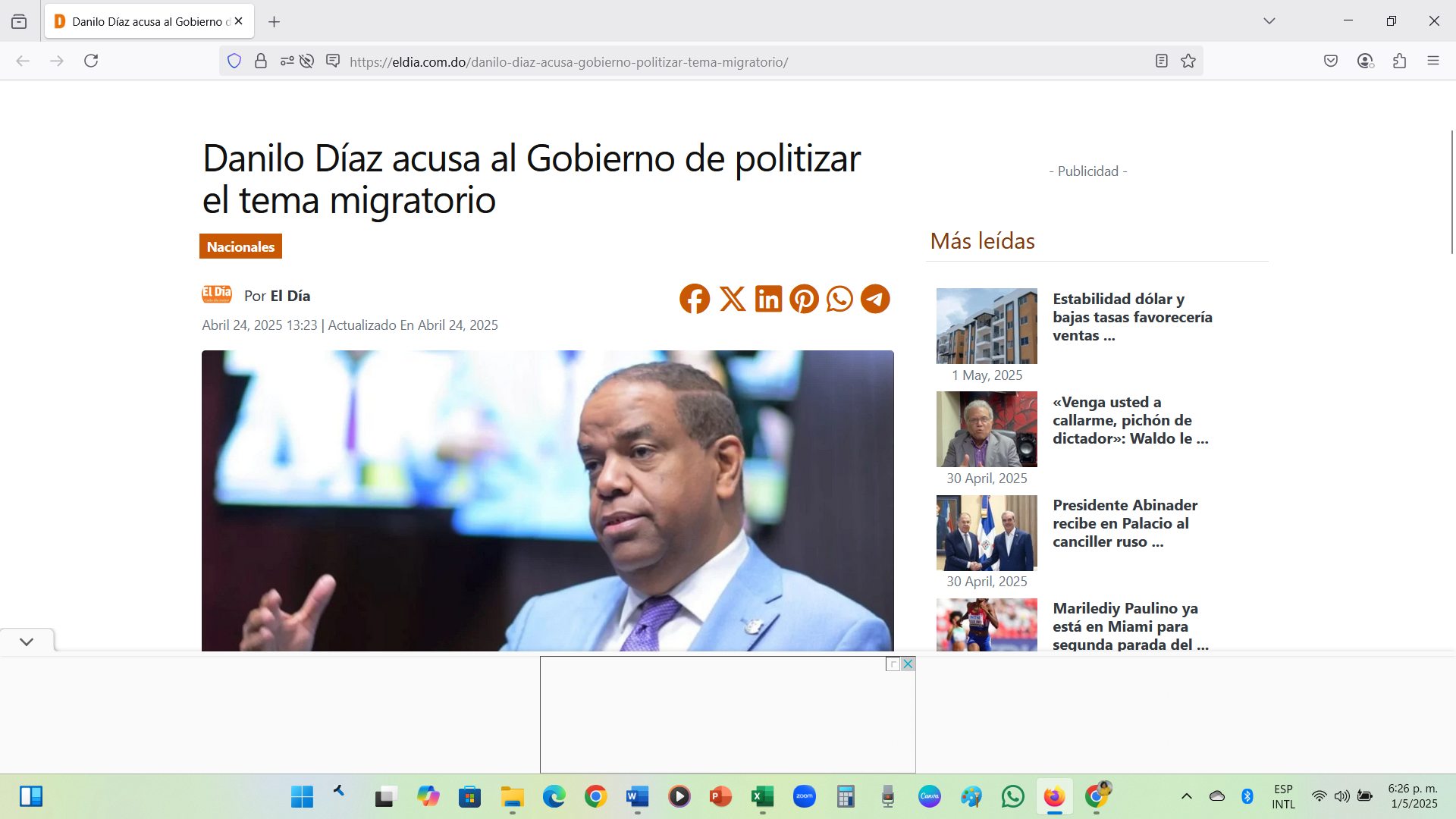Image resolution: width=1456 pixels, height=819 pixels.
Task: Open PowerPoint from taskbar
Action: [x=720, y=796]
